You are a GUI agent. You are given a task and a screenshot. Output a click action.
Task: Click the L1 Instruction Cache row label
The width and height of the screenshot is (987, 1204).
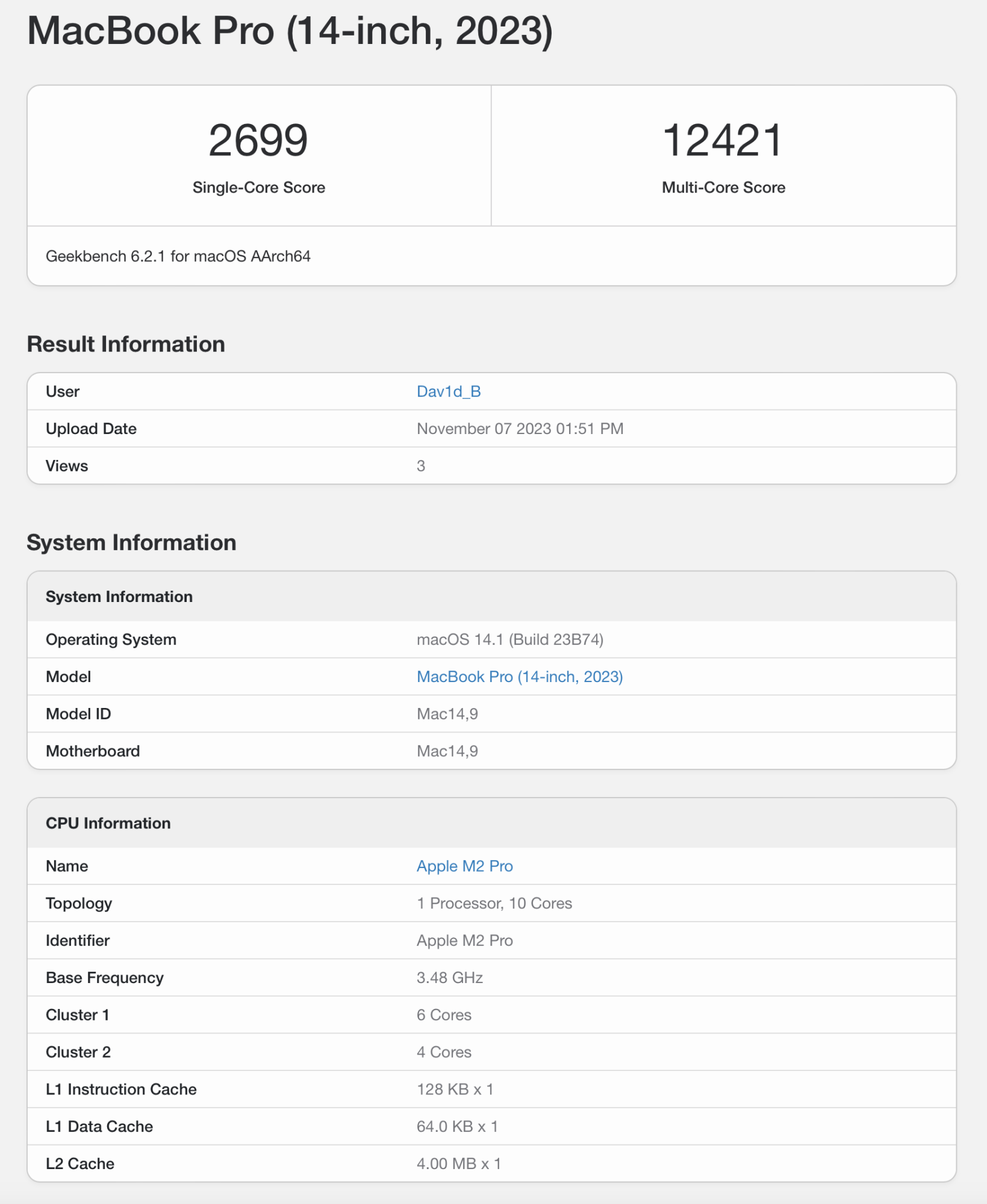click(122, 1090)
